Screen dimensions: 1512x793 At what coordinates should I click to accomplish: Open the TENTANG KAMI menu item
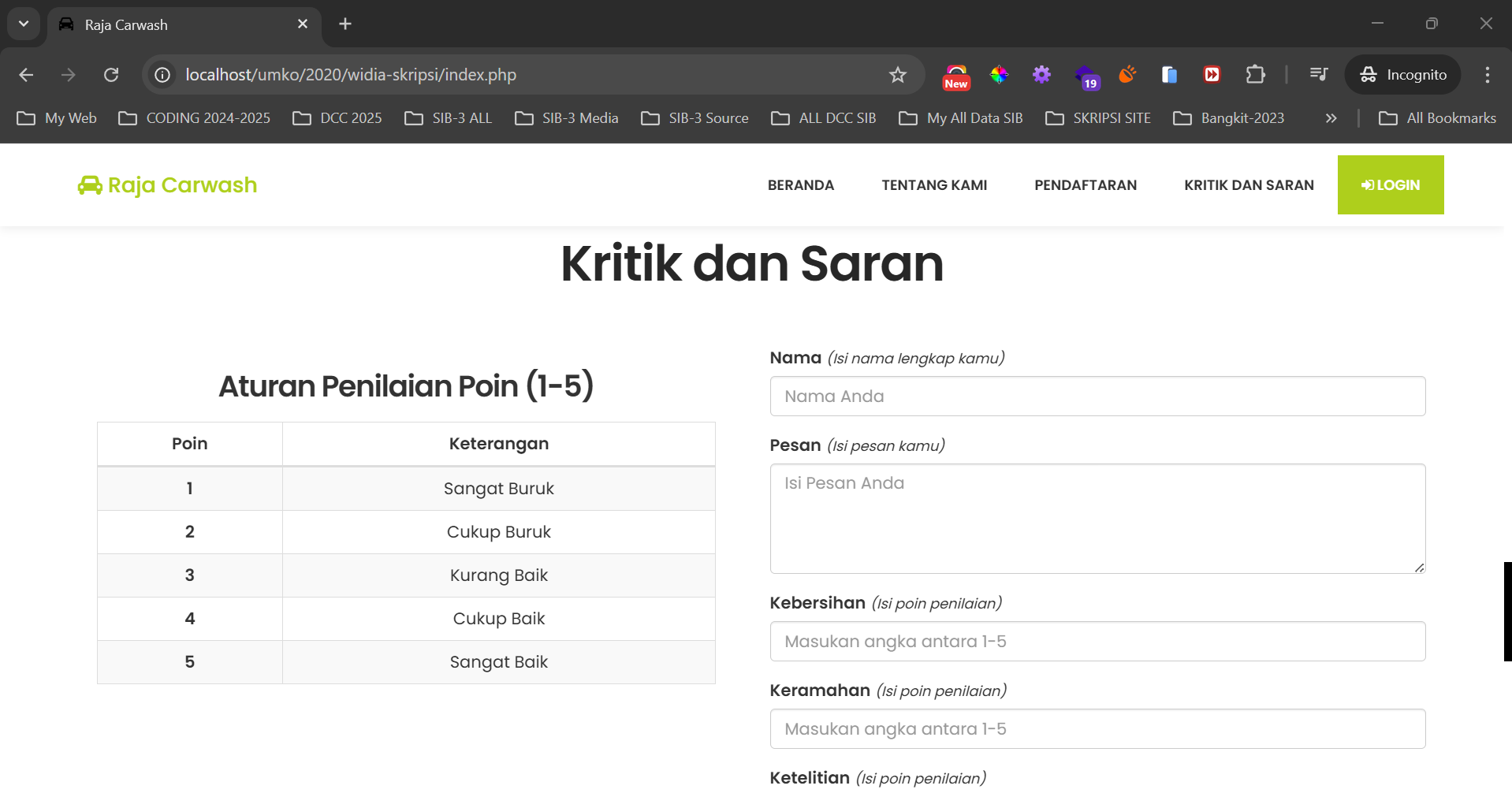pos(934,184)
